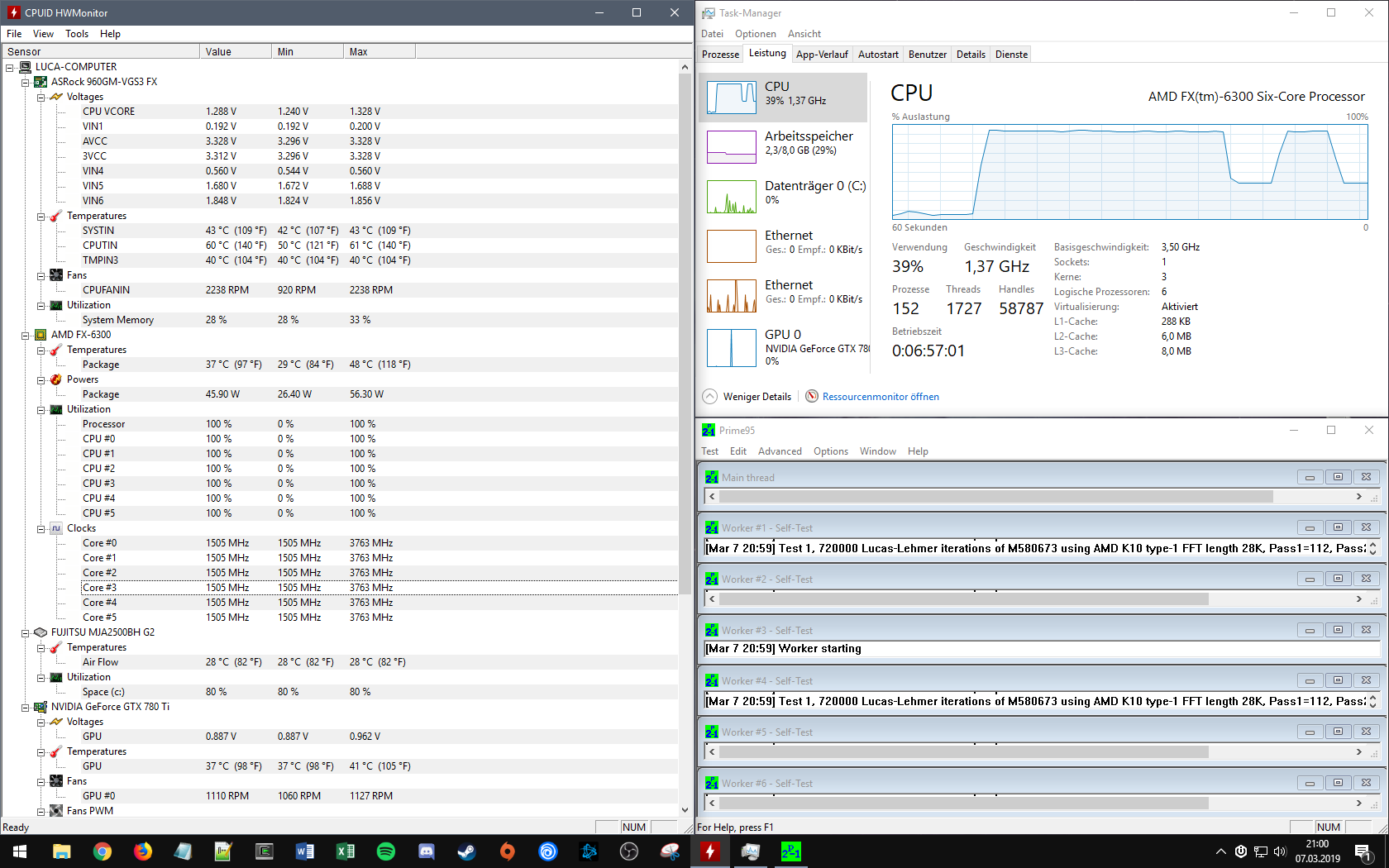Viewport: 1389px width, 868px height.
Task: Open Excel from the taskbar
Action: tap(345, 851)
